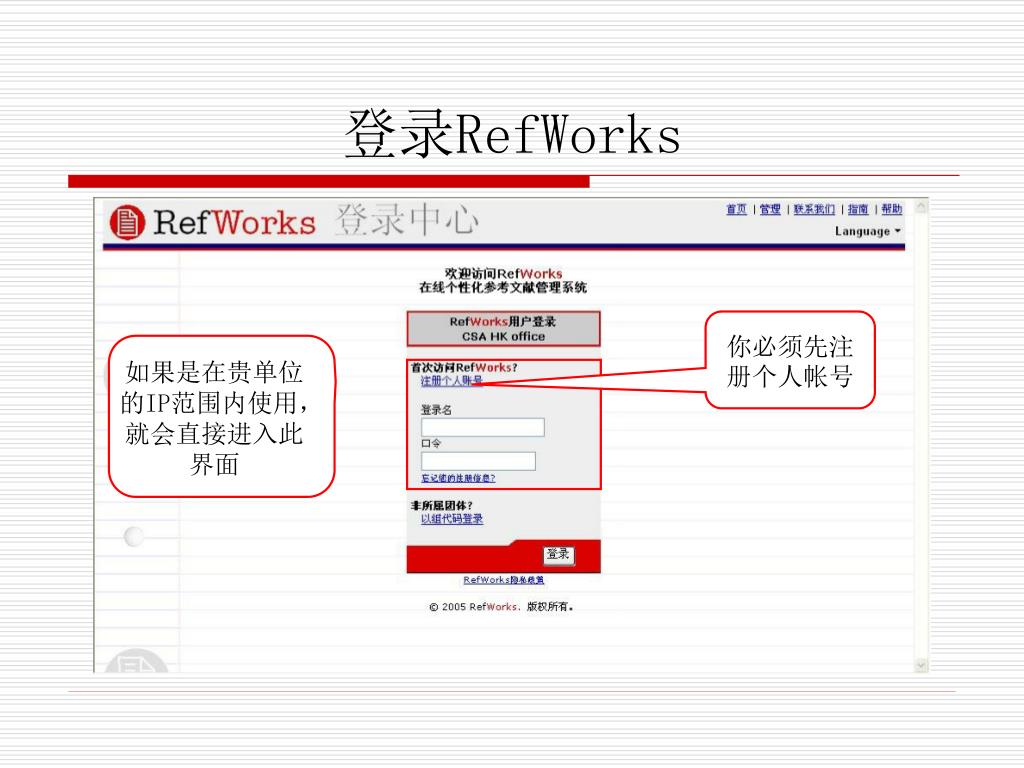Open the 首页 home link

pos(736,209)
